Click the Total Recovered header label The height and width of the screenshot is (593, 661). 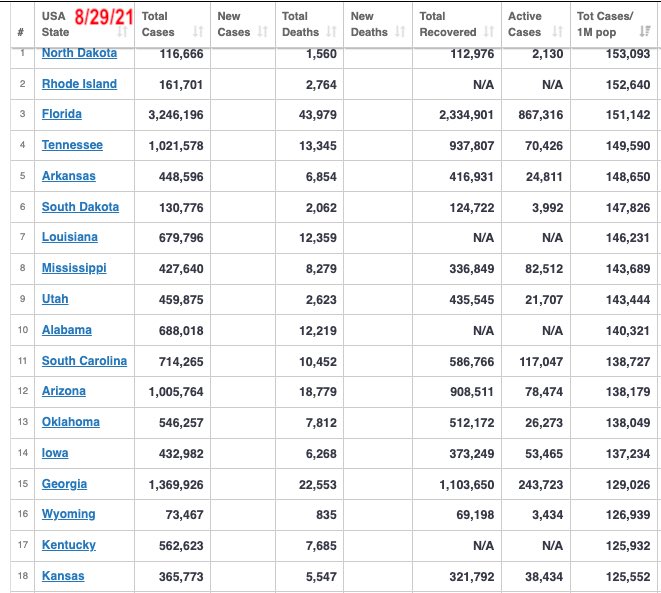pos(448,24)
